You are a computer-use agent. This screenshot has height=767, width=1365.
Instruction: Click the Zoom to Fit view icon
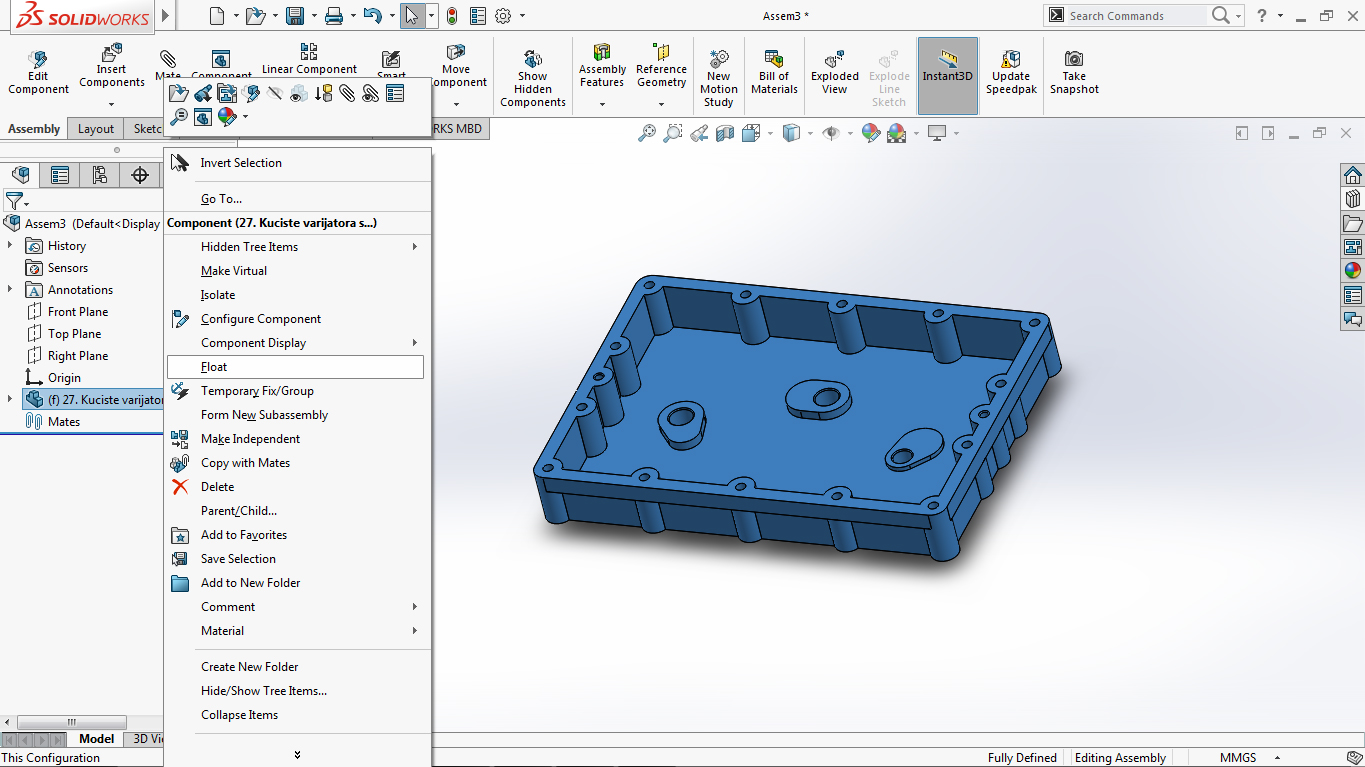coord(647,132)
